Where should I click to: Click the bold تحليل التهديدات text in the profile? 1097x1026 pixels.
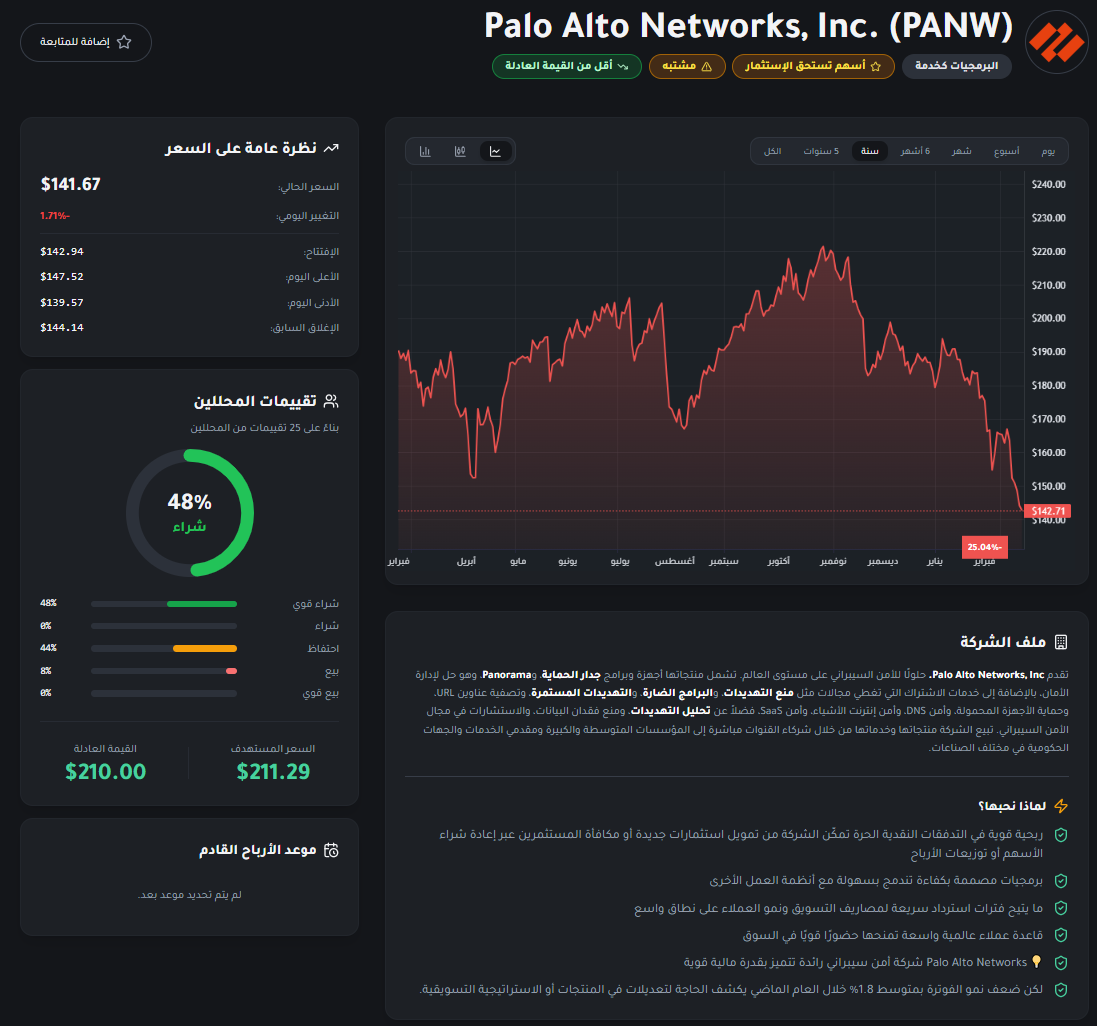[x=670, y=711]
